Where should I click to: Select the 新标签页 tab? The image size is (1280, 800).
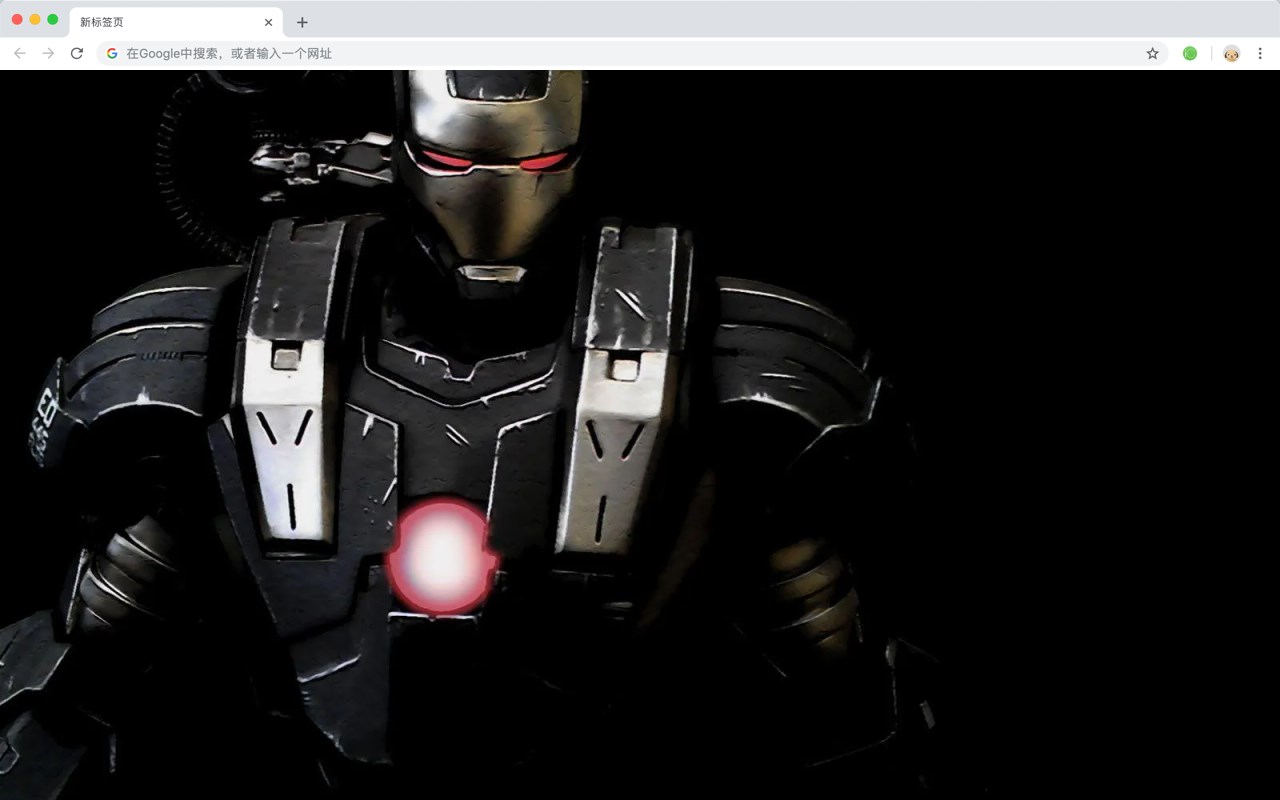coord(175,22)
